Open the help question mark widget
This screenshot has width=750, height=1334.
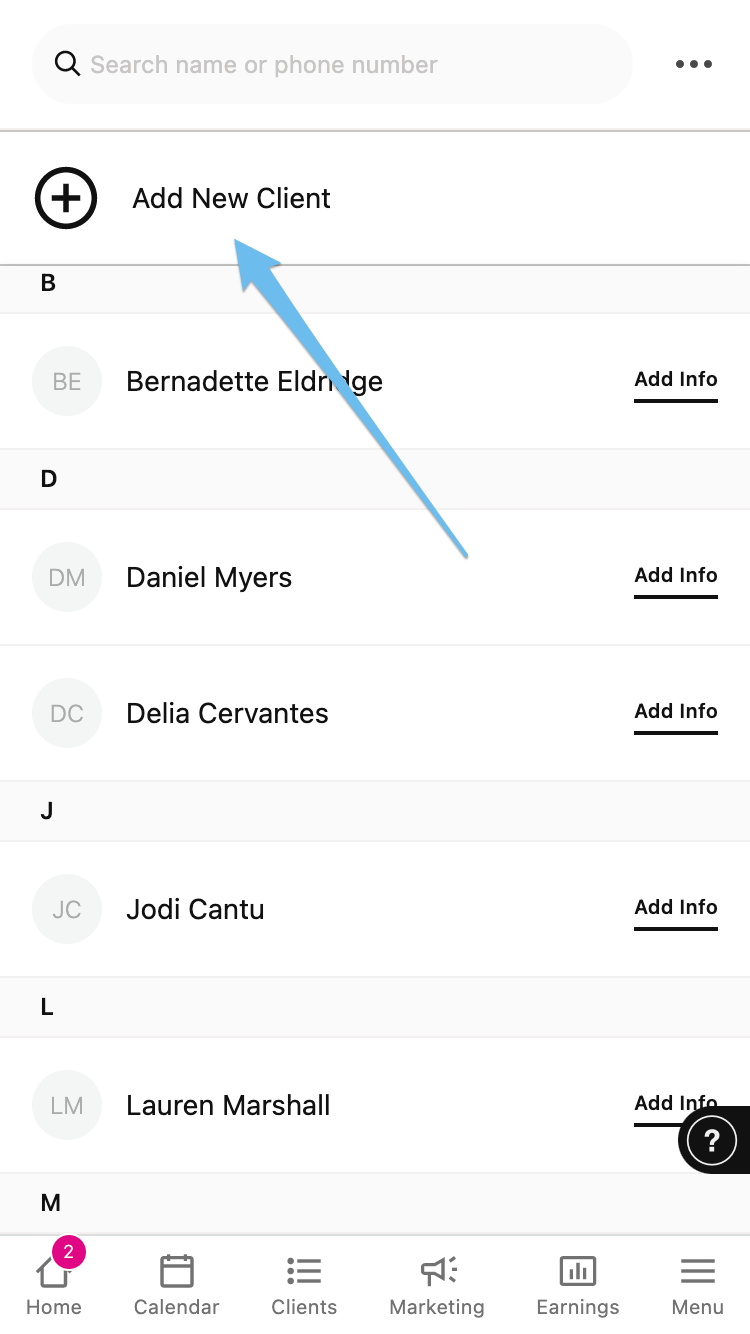[x=712, y=1140]
